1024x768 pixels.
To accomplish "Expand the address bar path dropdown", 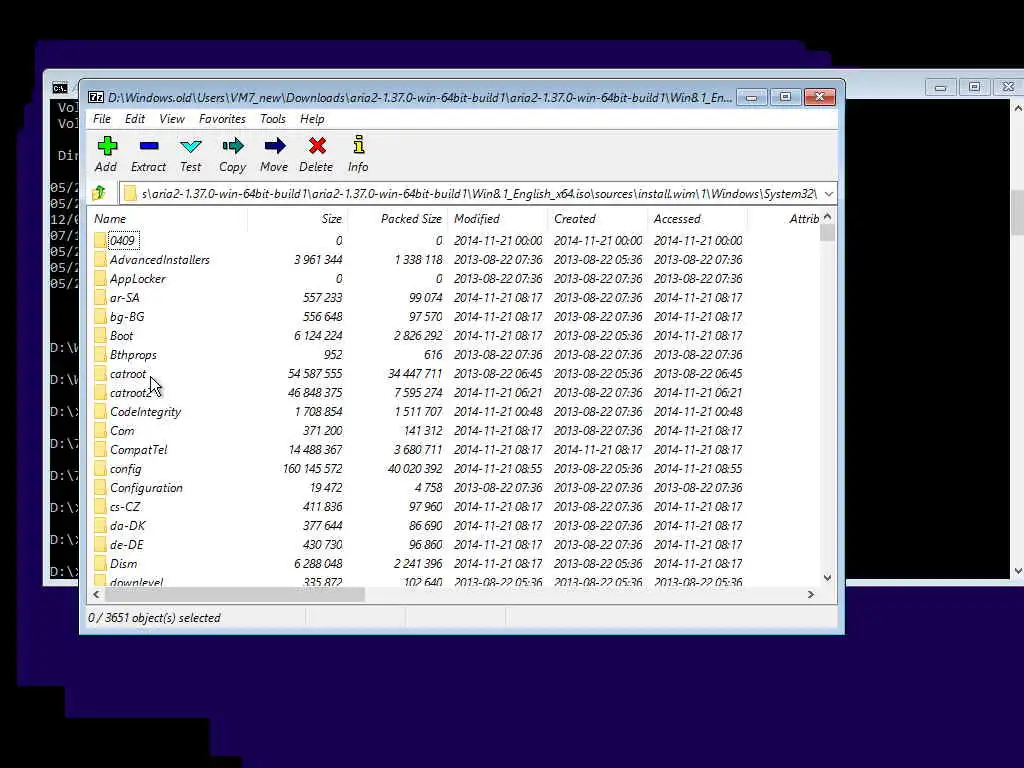I will (x=829, y=193).
